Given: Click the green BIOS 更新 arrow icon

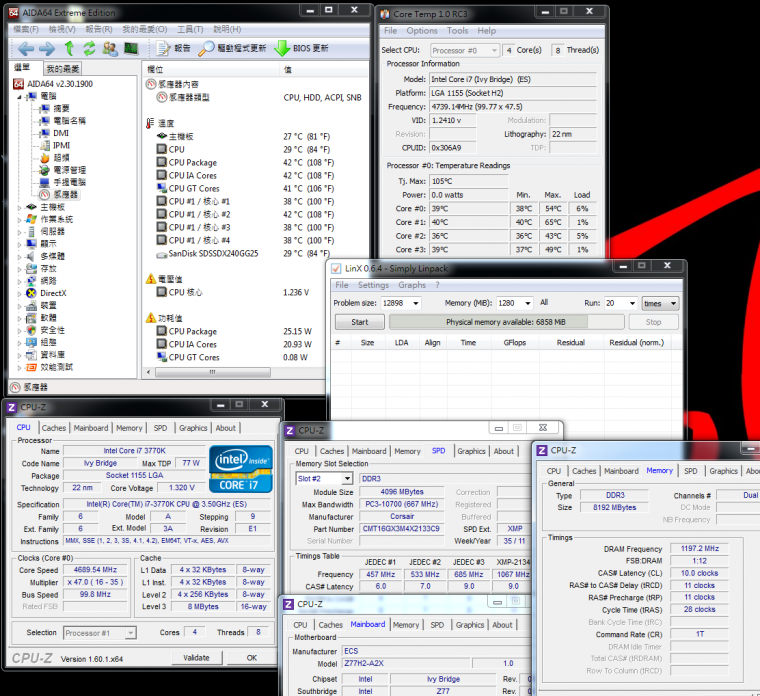Looking at the screenshot, I should pos(283,48).
